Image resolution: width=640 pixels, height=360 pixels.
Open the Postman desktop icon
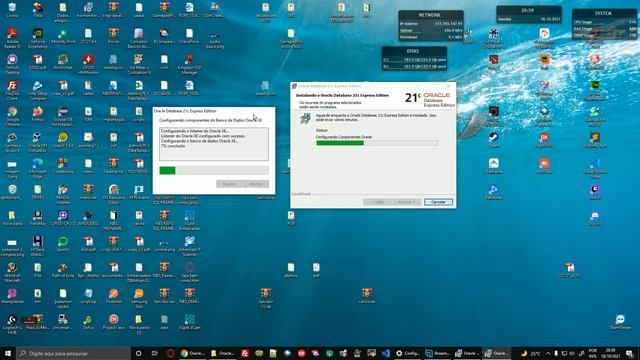pyautogui.click(x=113, y=296)
